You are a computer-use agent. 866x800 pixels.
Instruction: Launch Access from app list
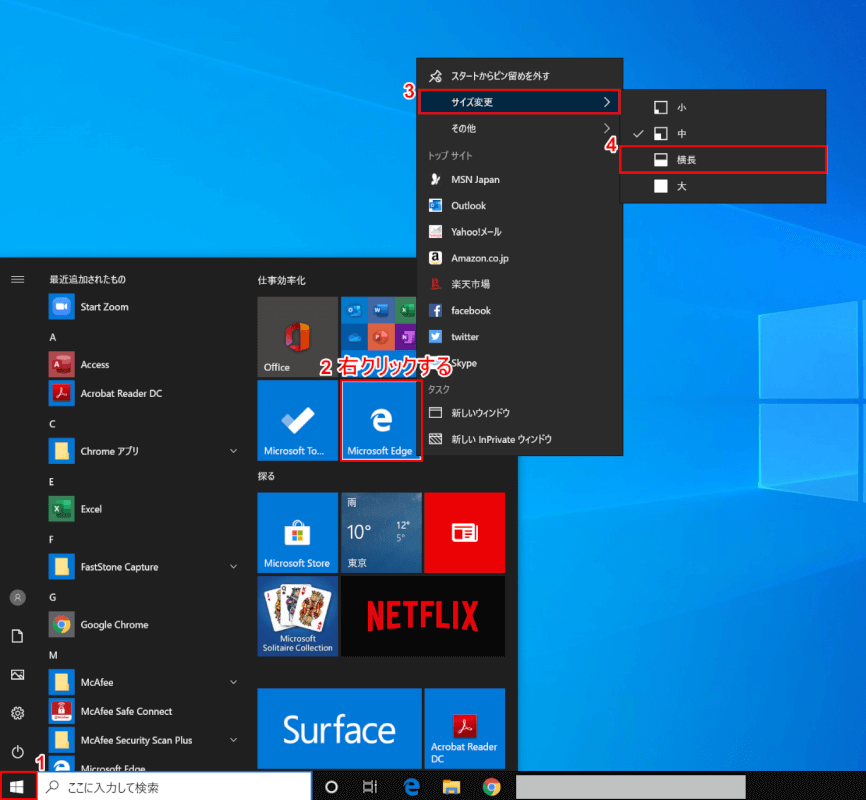coord(144,365)
